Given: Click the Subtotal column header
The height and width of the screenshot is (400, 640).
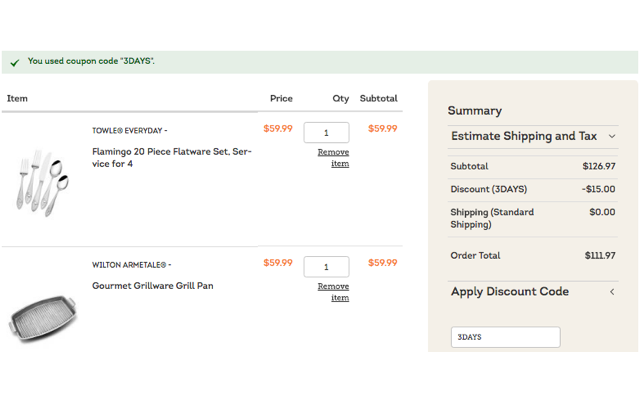Looking at the screenshot, I should pyautogui.click(x=378, y=99).
